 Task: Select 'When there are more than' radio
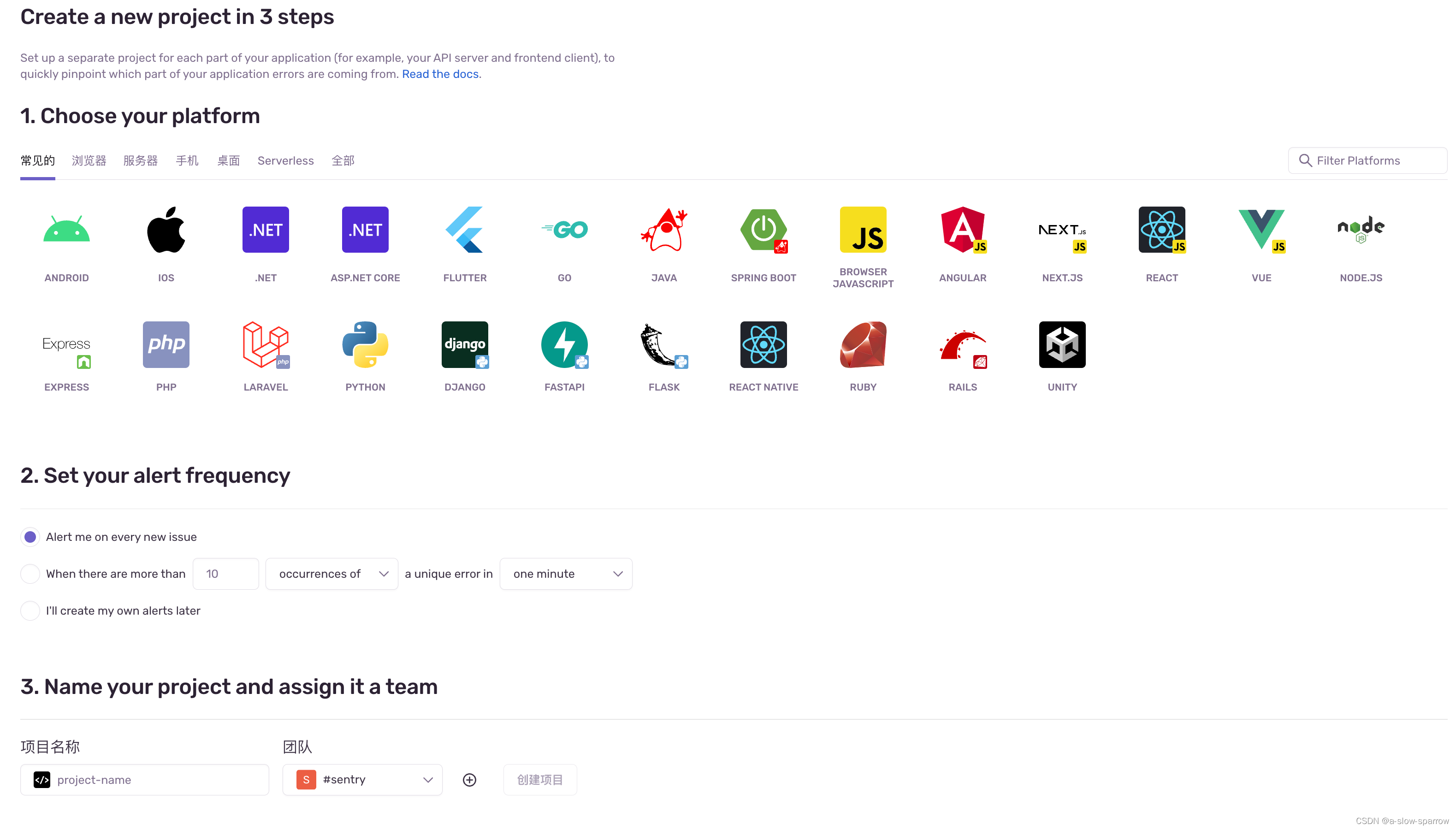click(30, 574)
